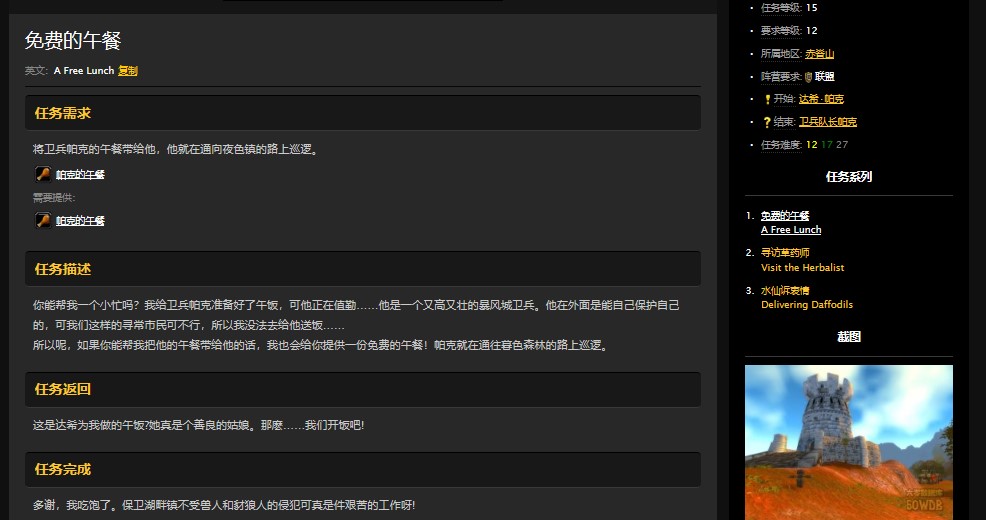The image size is (986, 520).
Task: Copy the English name via 复制 link
Action: pos(128,71)
